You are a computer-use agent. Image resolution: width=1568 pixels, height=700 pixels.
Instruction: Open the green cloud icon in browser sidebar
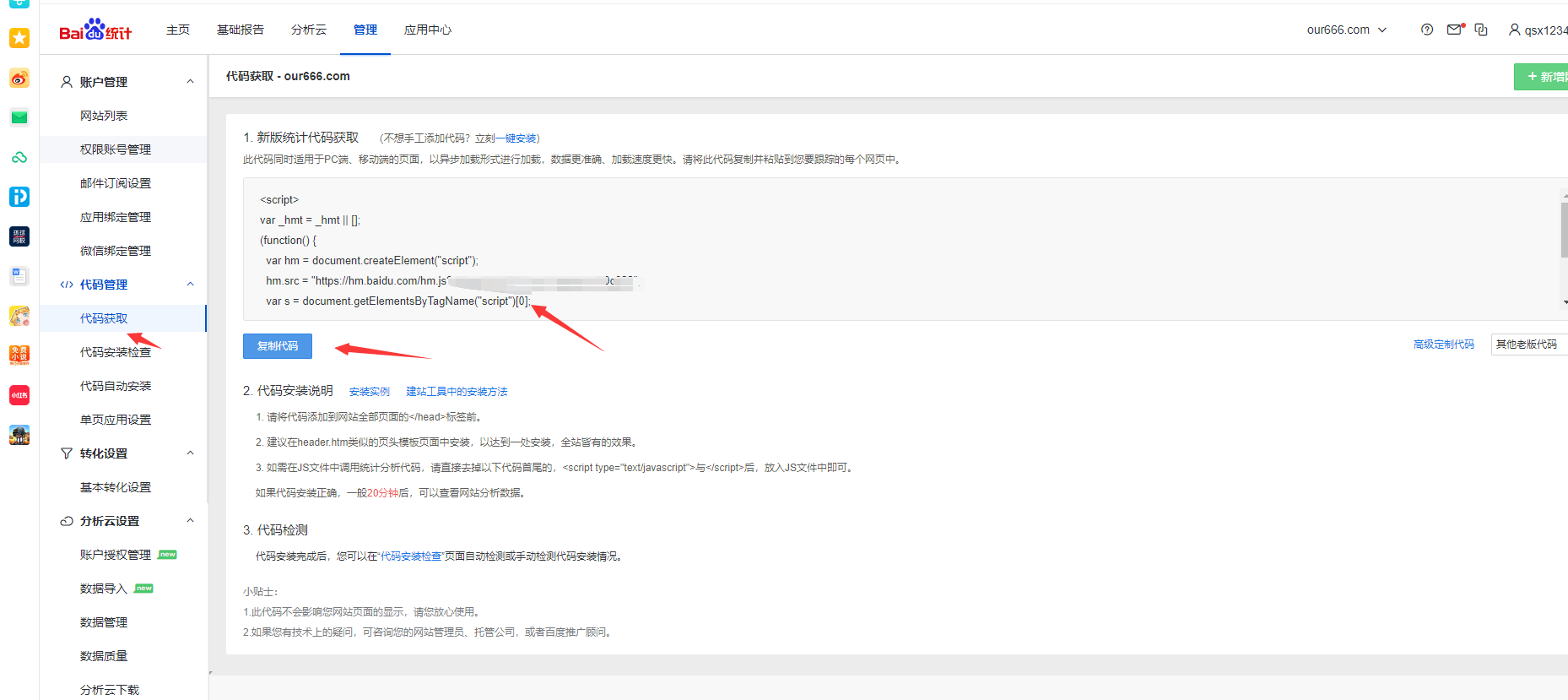(19, 157)
